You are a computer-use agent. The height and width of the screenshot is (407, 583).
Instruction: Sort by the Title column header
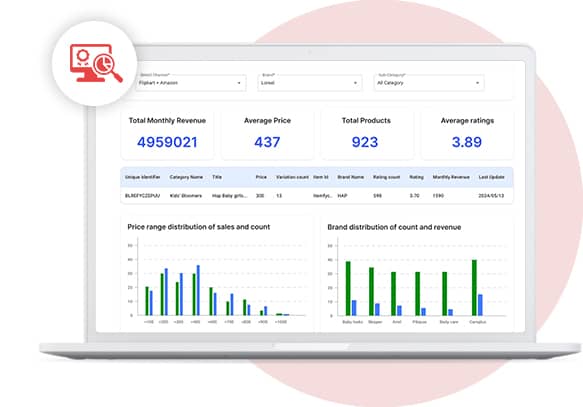coord(217,177)
